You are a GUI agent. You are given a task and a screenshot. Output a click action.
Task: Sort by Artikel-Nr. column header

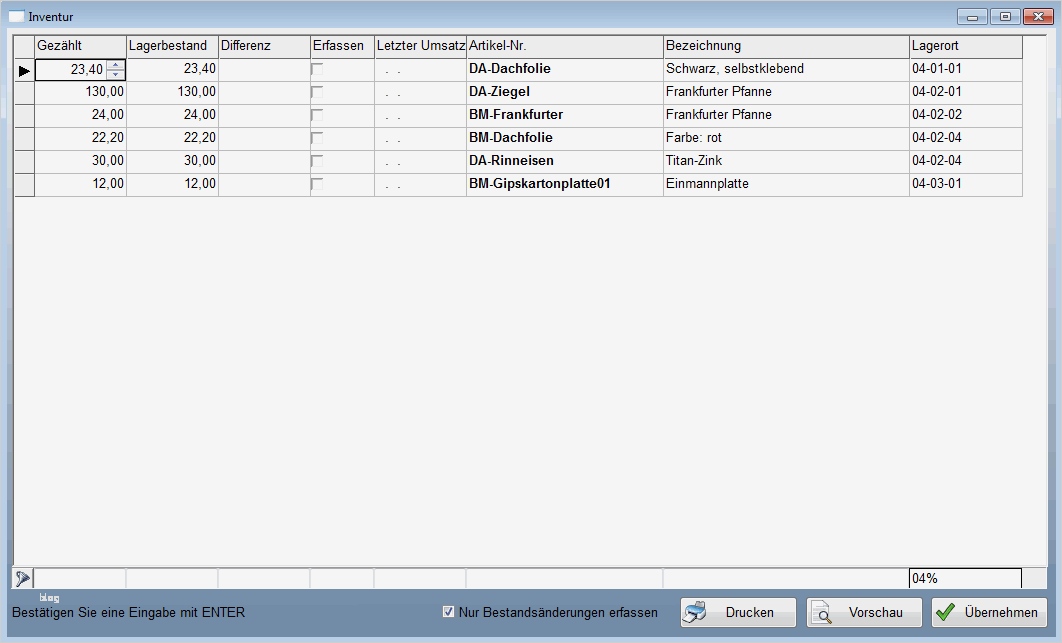pyautogui.click(x=565, y=46)
